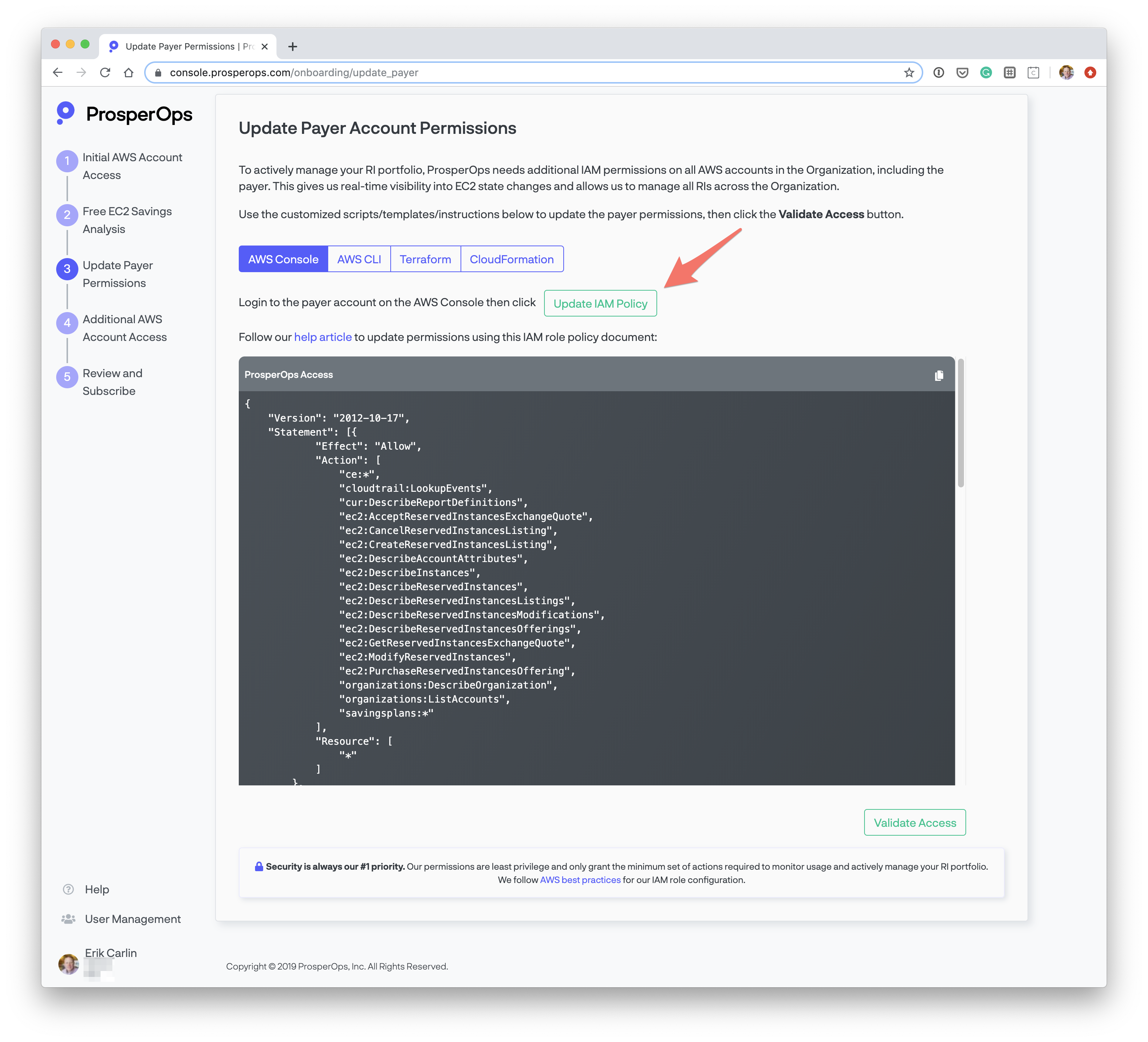The width and height of the screenshot is (1148, 1042).
Task: Go to step 5 circle
Action: click(x=67, y=376)
